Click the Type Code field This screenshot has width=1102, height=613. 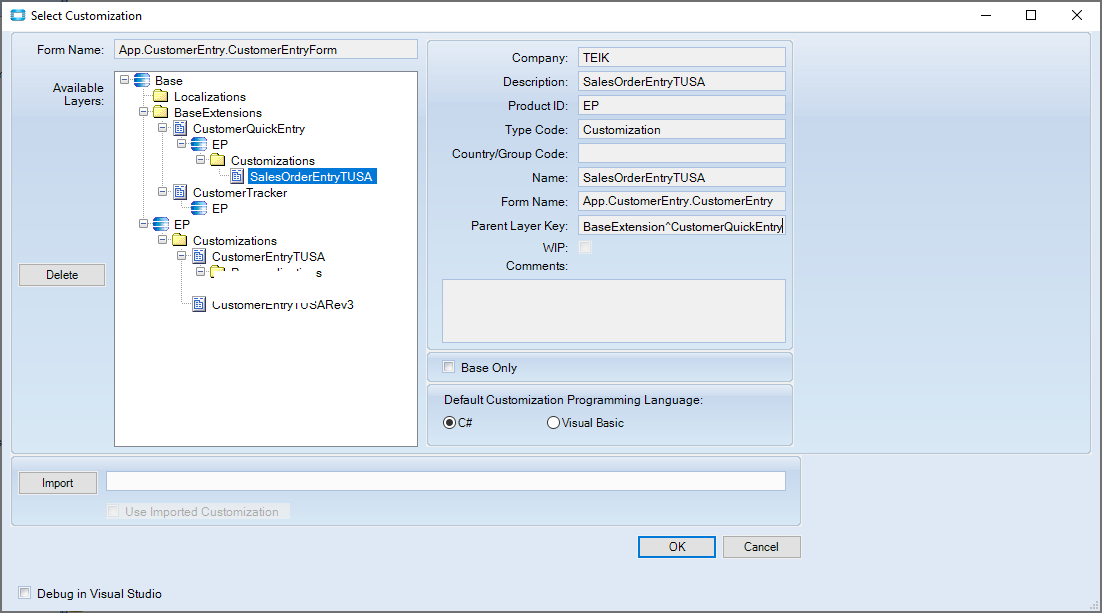point(682,129)
